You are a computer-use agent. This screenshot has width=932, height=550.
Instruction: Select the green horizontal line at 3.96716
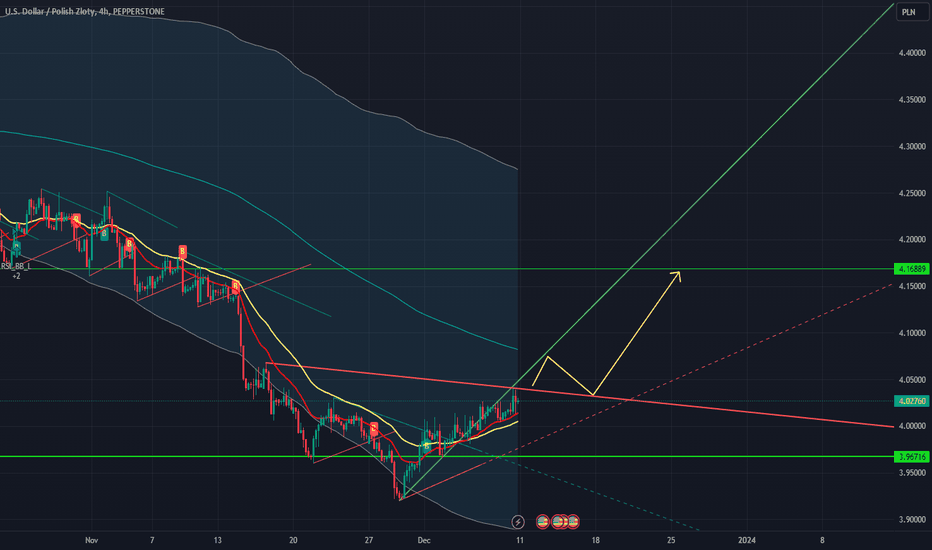coord(446,457)
